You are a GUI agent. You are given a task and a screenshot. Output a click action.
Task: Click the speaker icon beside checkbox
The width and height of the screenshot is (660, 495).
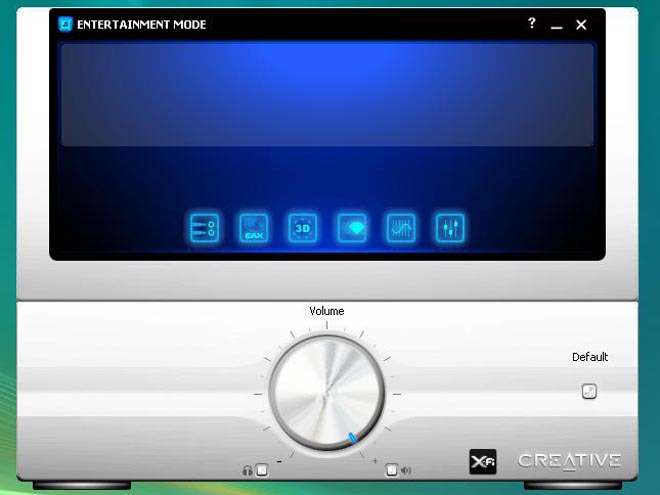click(x=406, y=470)
